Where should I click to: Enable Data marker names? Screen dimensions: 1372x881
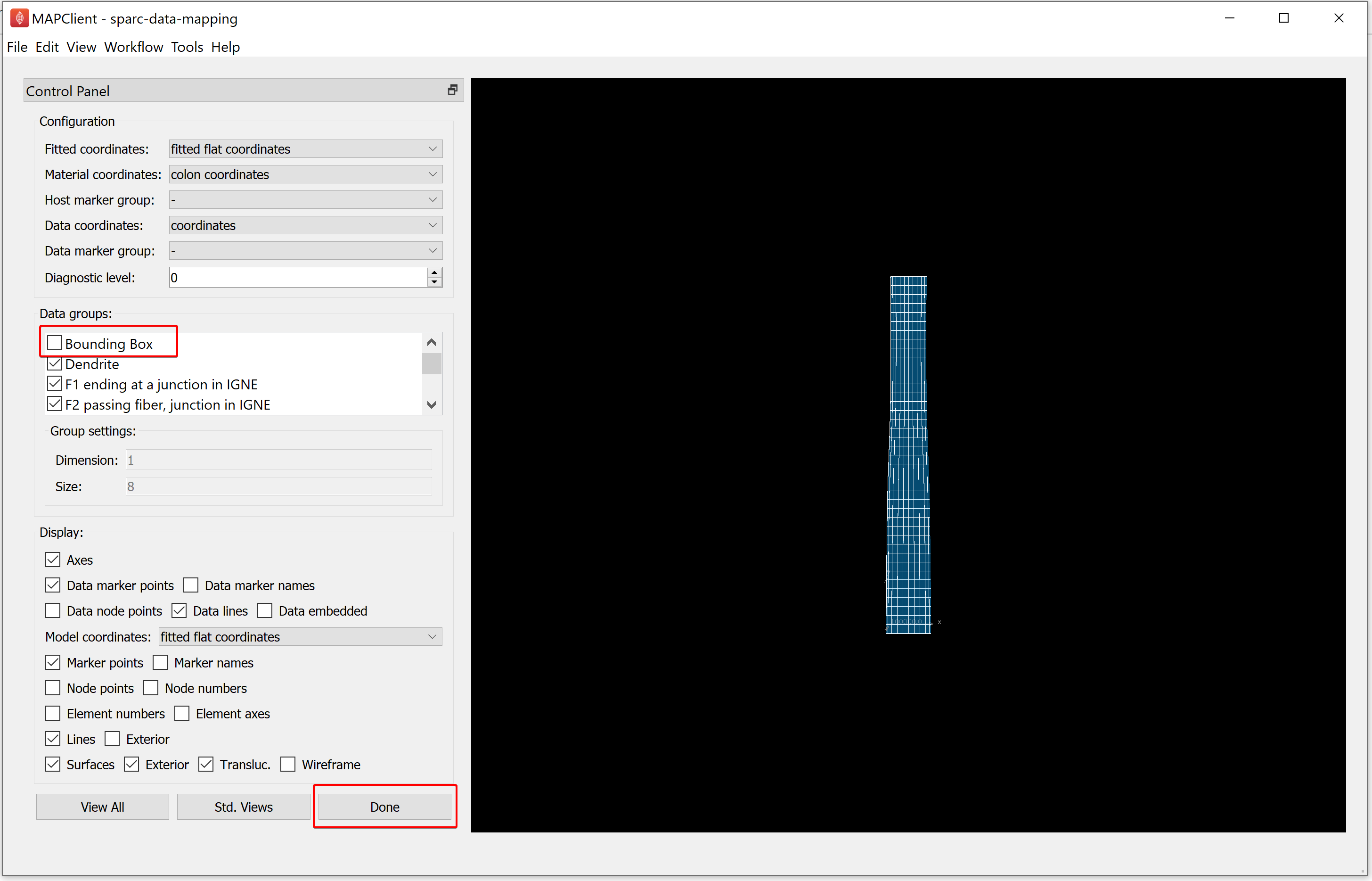(x=190, y=585)
